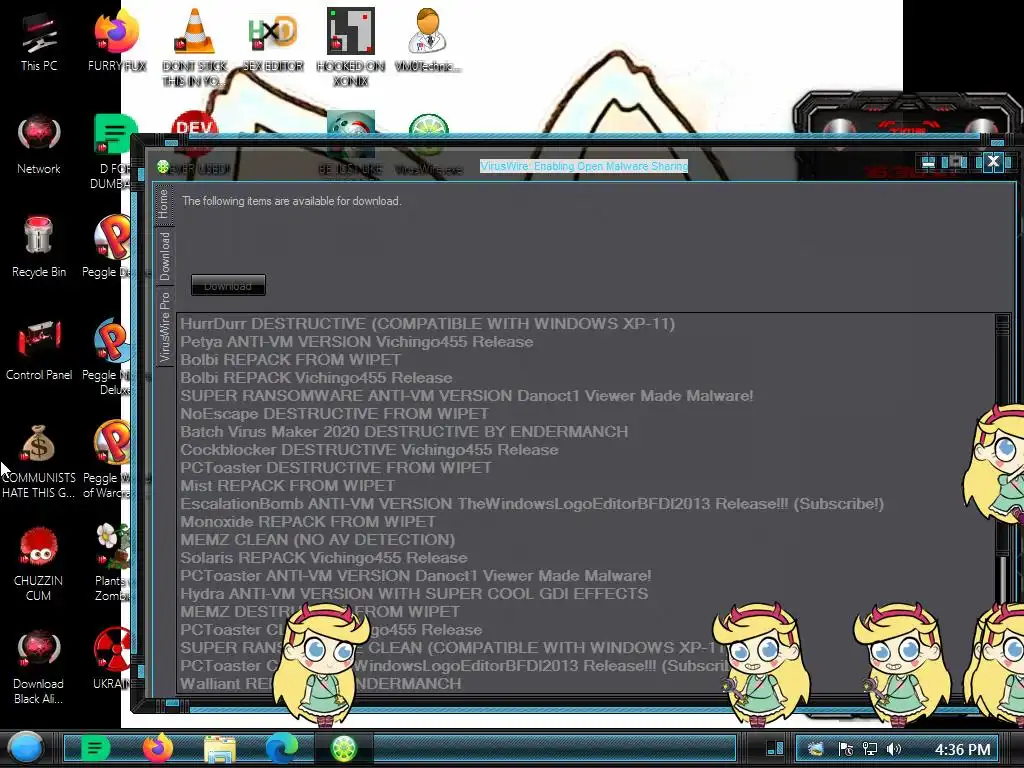Click the taskbar clock showing 4:36 PM
Viewport: 1024px width, 768px height.
coord(963,749)
